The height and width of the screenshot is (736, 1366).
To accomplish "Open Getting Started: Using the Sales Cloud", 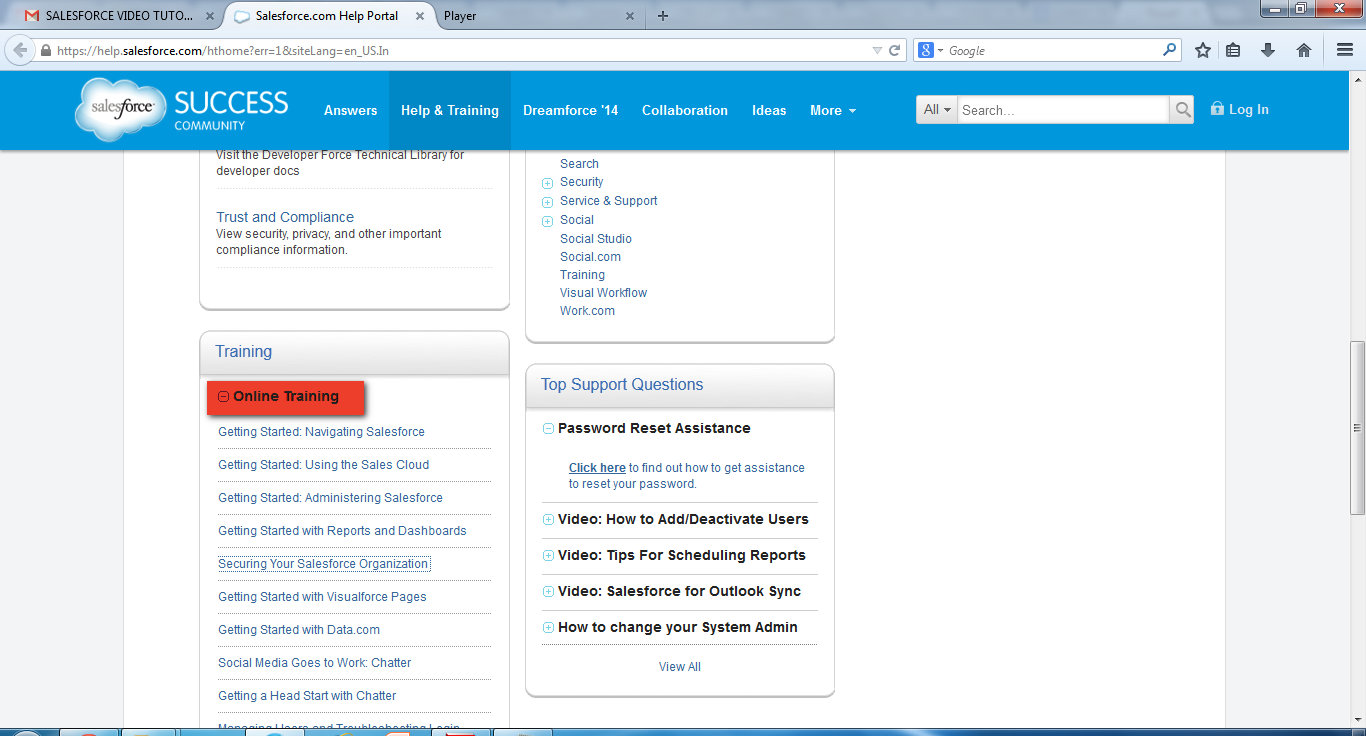I will [323, 465].
